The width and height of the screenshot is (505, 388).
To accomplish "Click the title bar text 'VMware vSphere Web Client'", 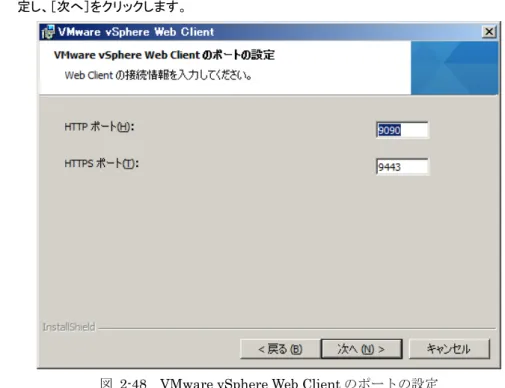I will tap(136, 32).
